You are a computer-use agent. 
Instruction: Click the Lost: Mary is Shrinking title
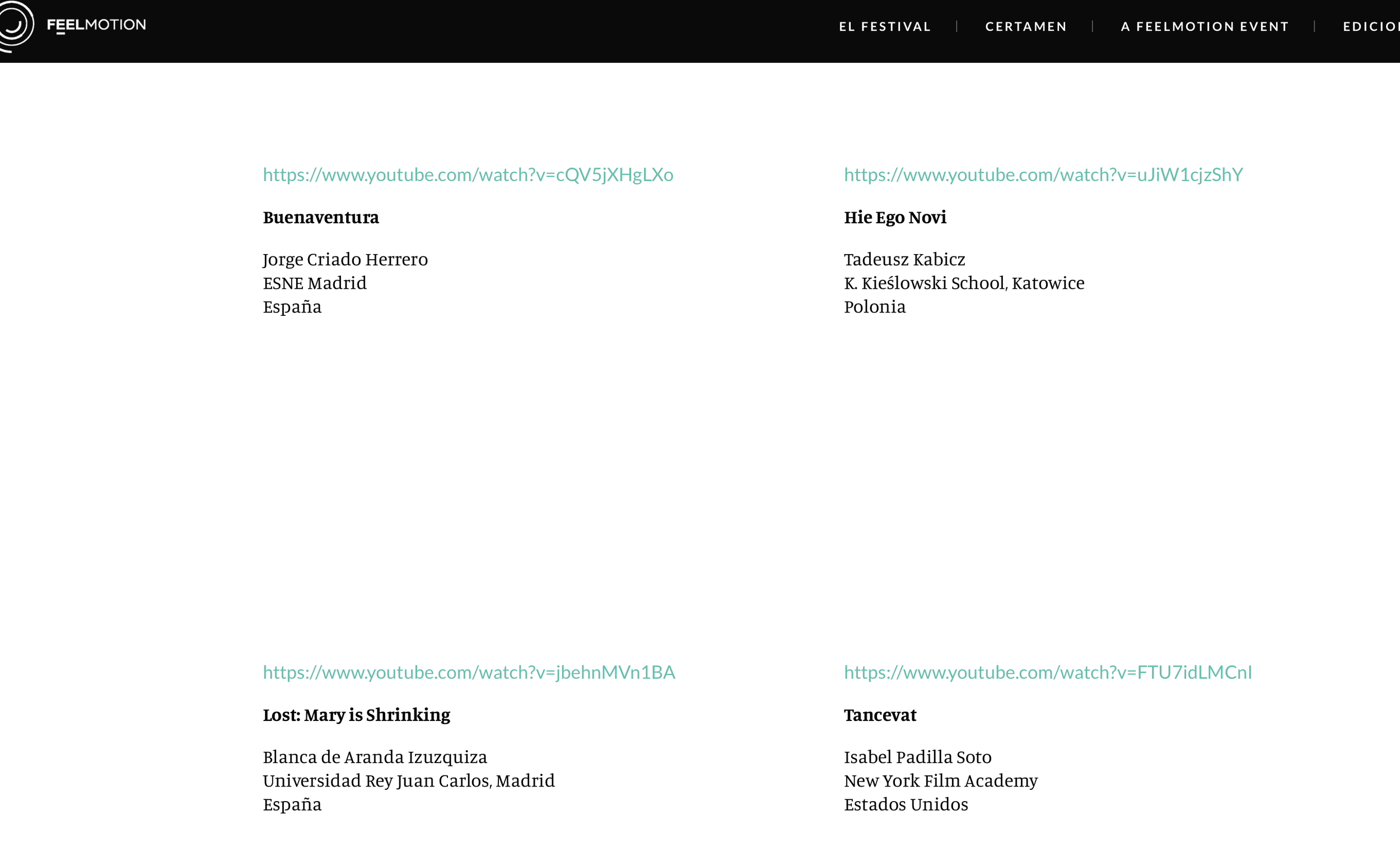(356, 715)
